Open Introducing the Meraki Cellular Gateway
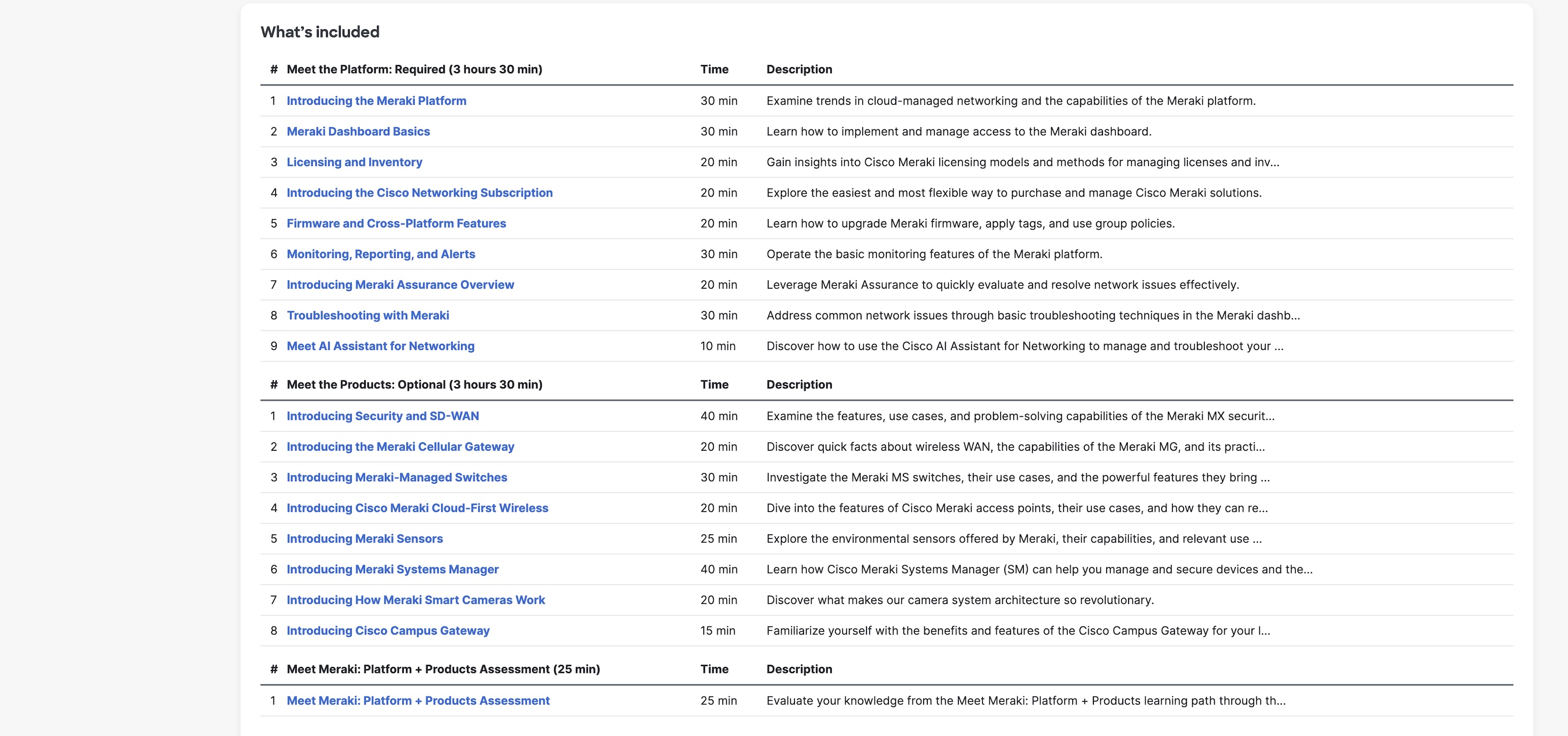1568x736 pixels. 400,446
